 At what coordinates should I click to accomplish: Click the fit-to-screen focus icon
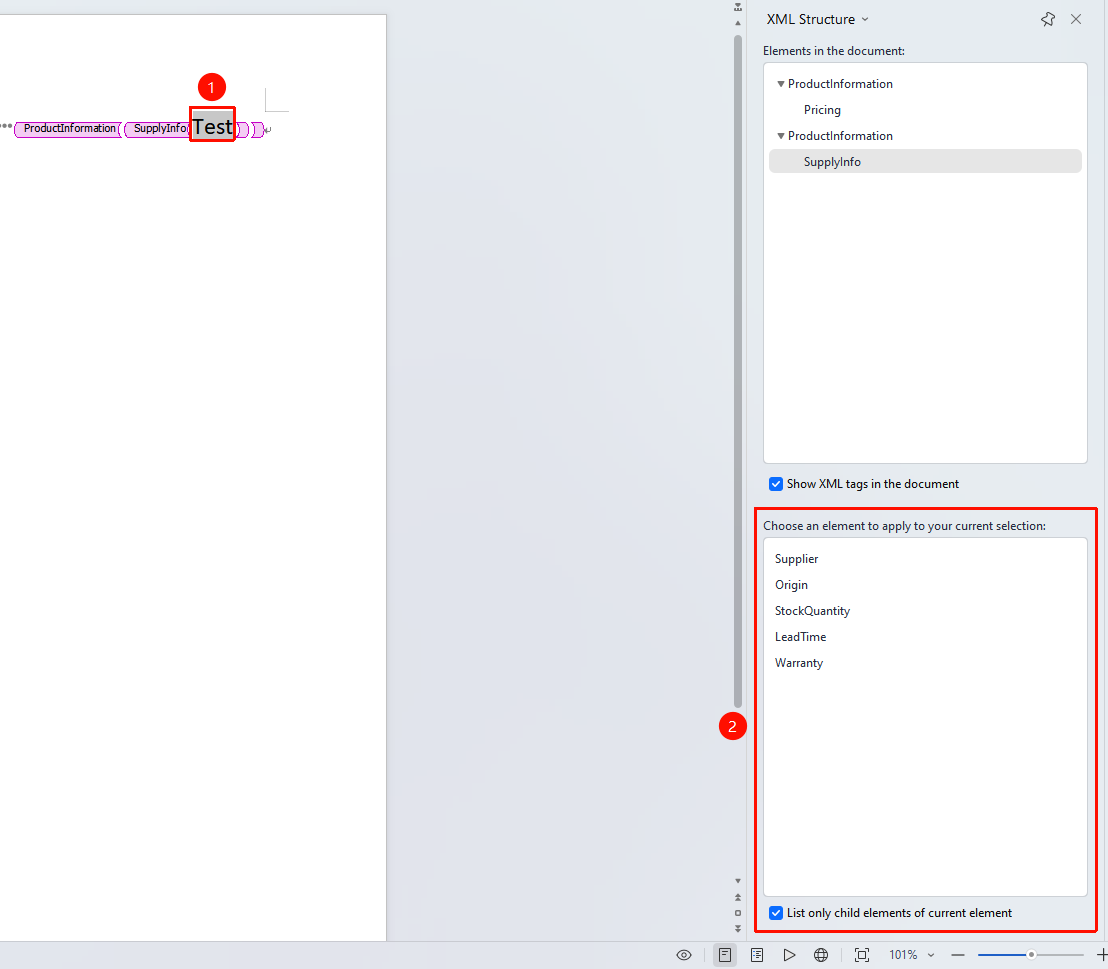[861, 955]
